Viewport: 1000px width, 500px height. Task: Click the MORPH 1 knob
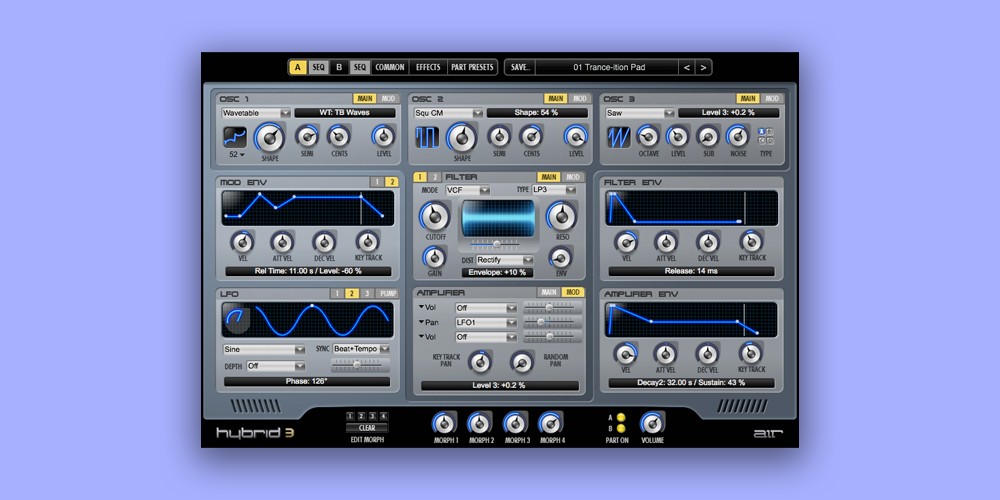[x=444, y=422]
